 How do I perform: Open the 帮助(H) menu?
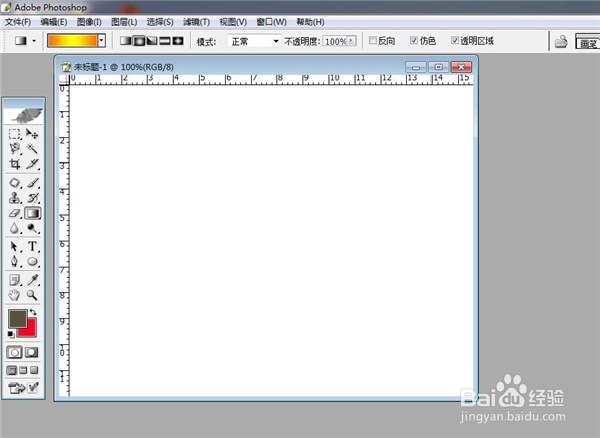click(x=310, y=22)
